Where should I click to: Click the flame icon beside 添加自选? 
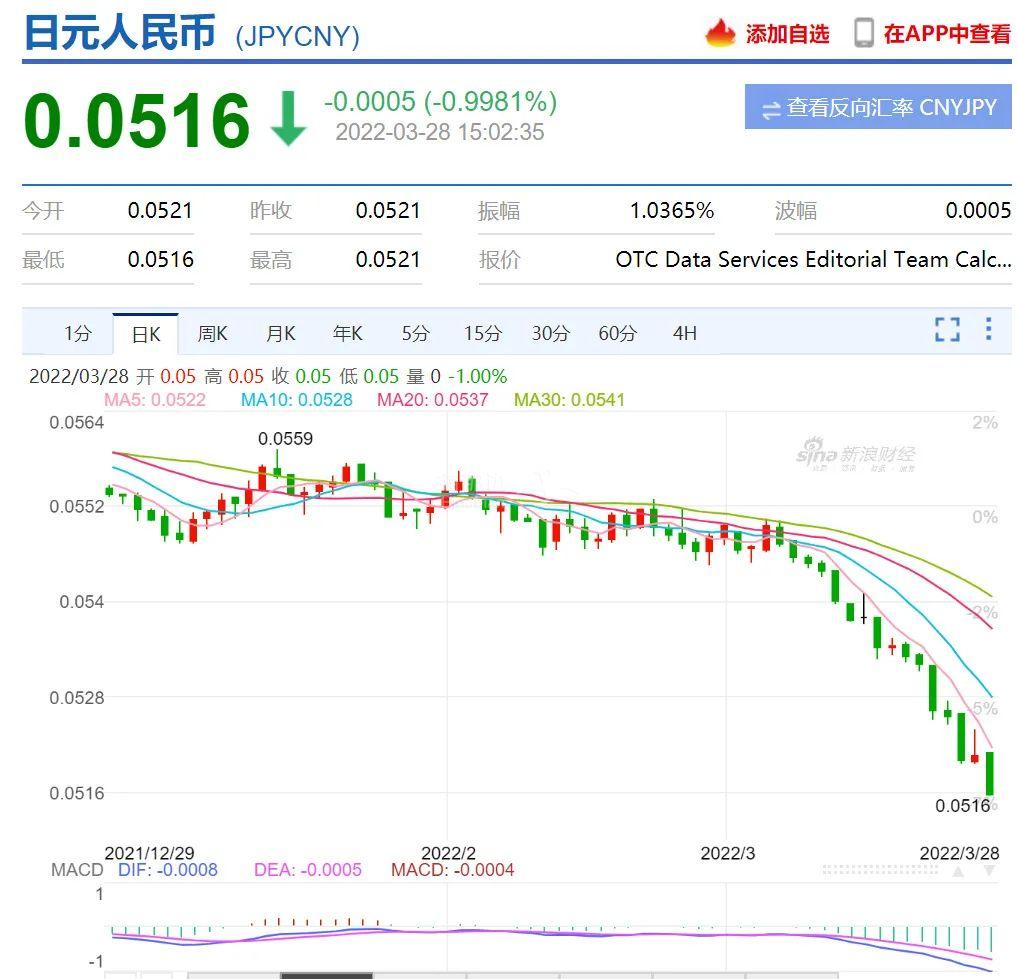720,33
